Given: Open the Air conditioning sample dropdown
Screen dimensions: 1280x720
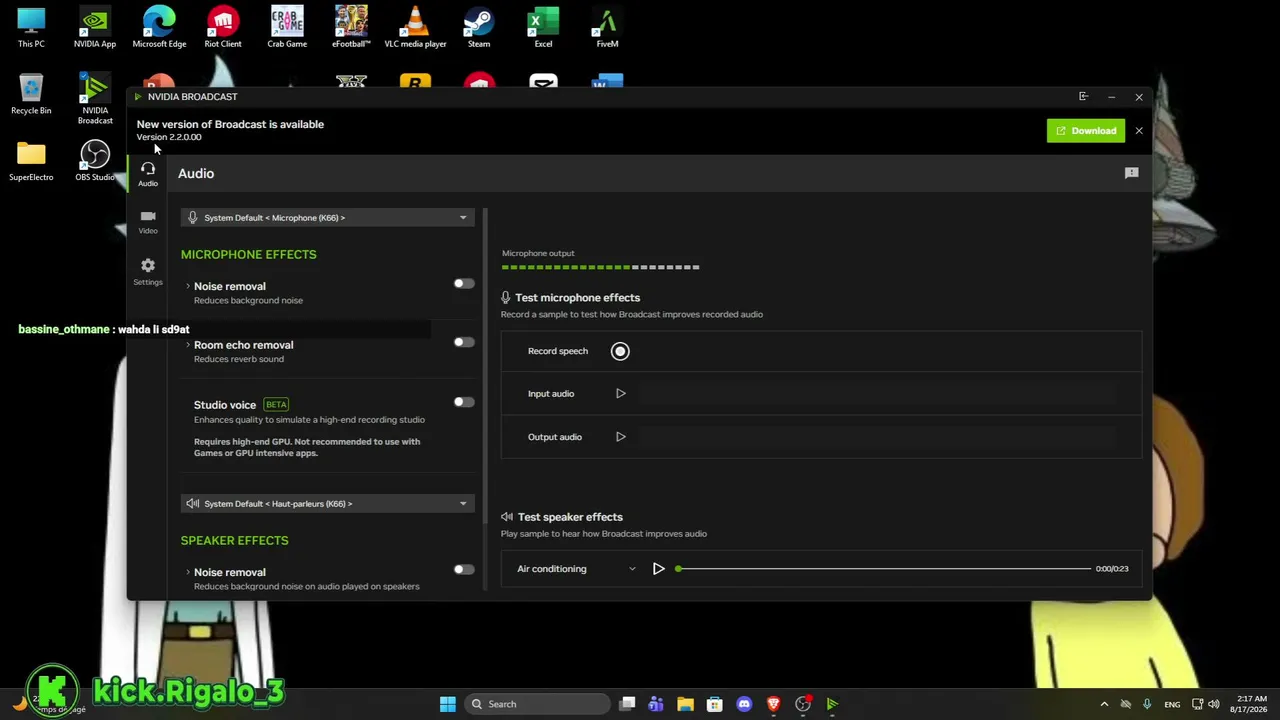Looking at the screenshot, I should 576,569.
